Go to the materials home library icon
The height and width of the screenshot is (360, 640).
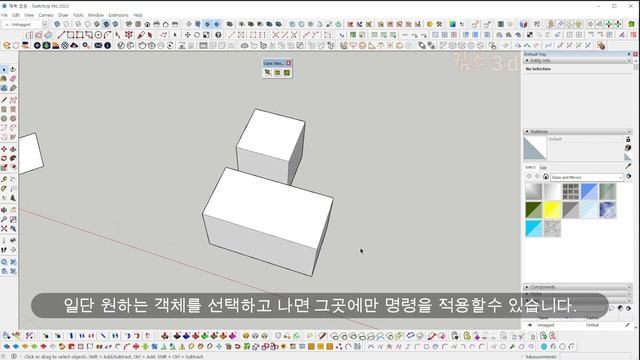click(546, 177)
